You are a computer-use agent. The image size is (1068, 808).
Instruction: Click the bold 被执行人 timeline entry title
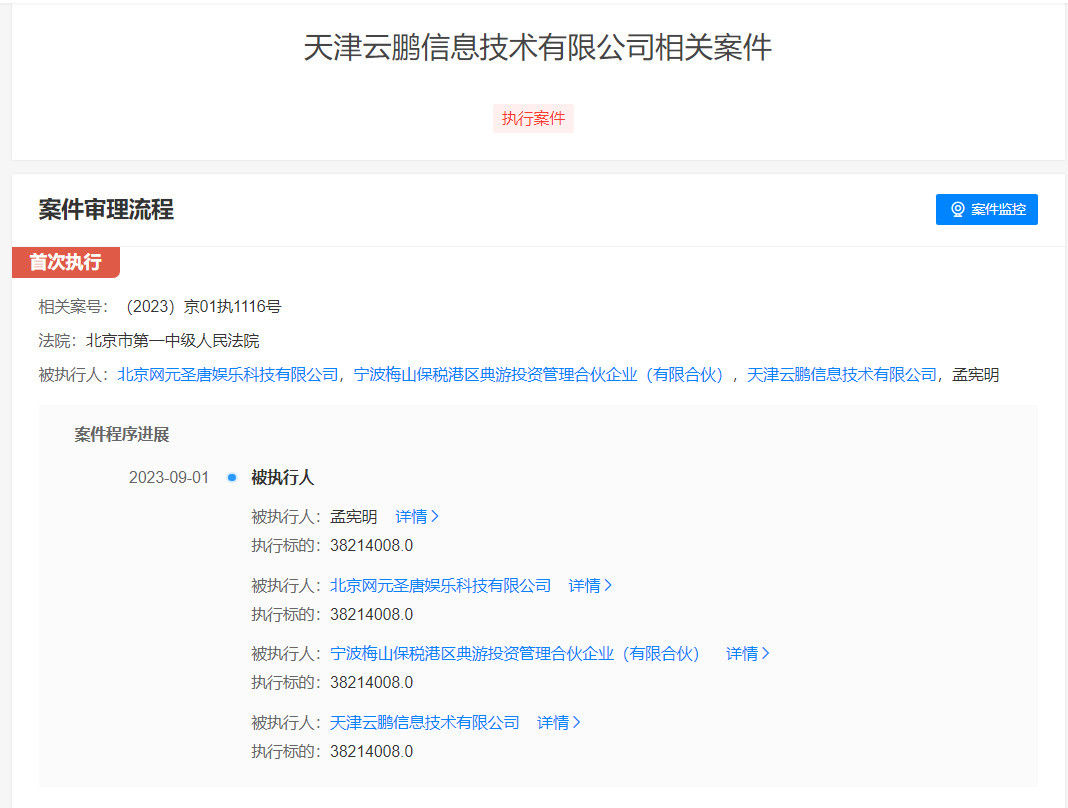[x=283, y=478]
